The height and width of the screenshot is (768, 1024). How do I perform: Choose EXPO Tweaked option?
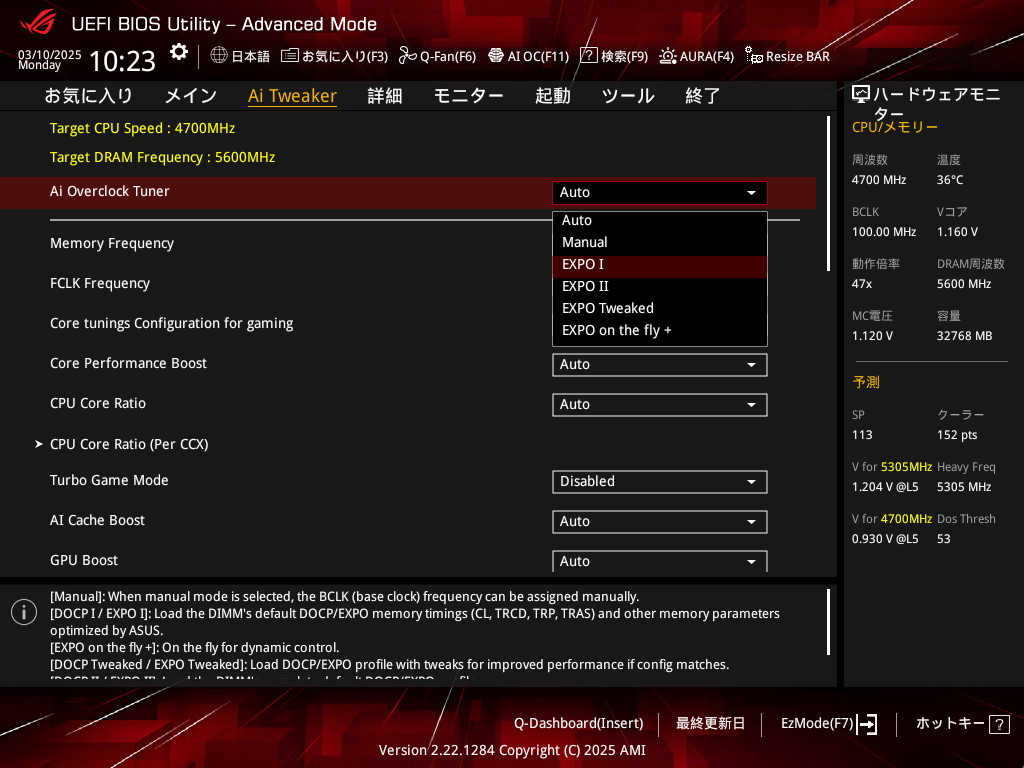click(660, 308)
